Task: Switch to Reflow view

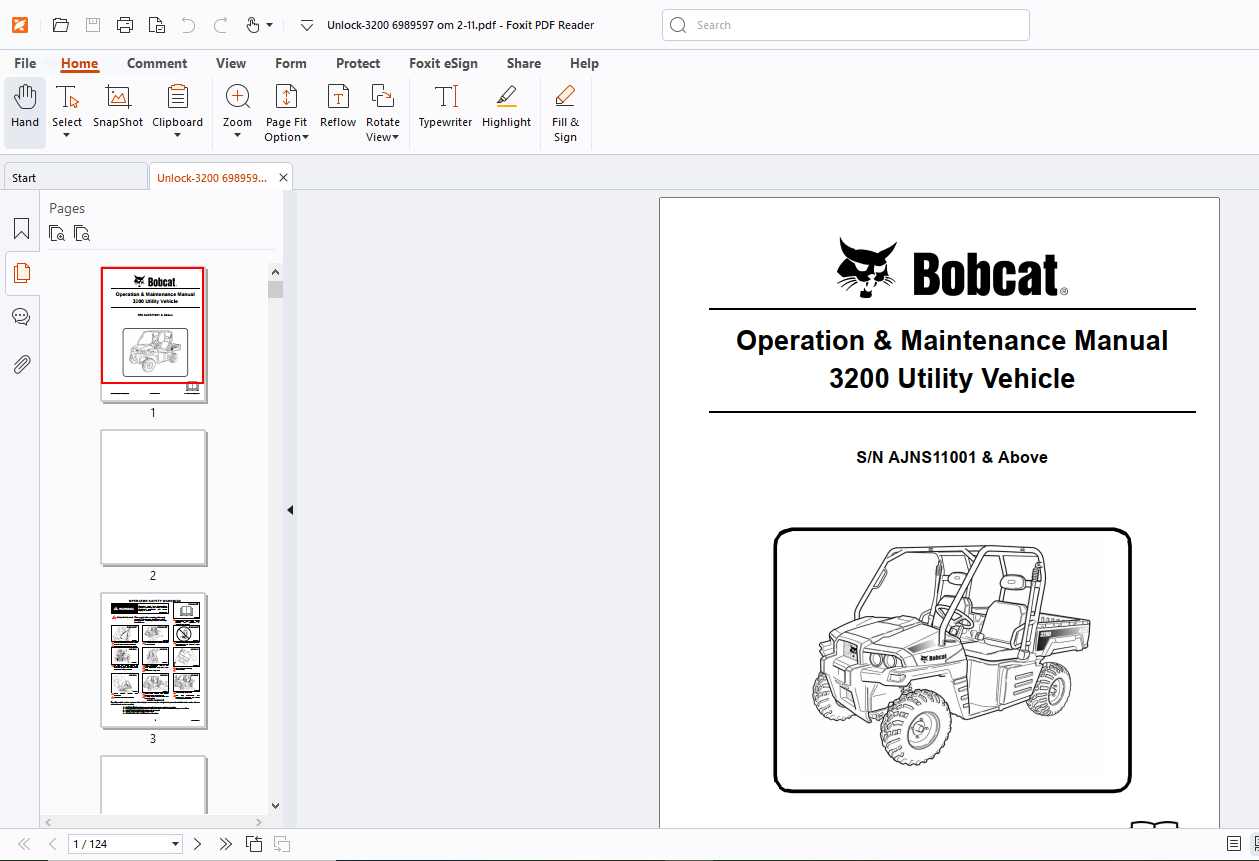Action: pos(338,108)
